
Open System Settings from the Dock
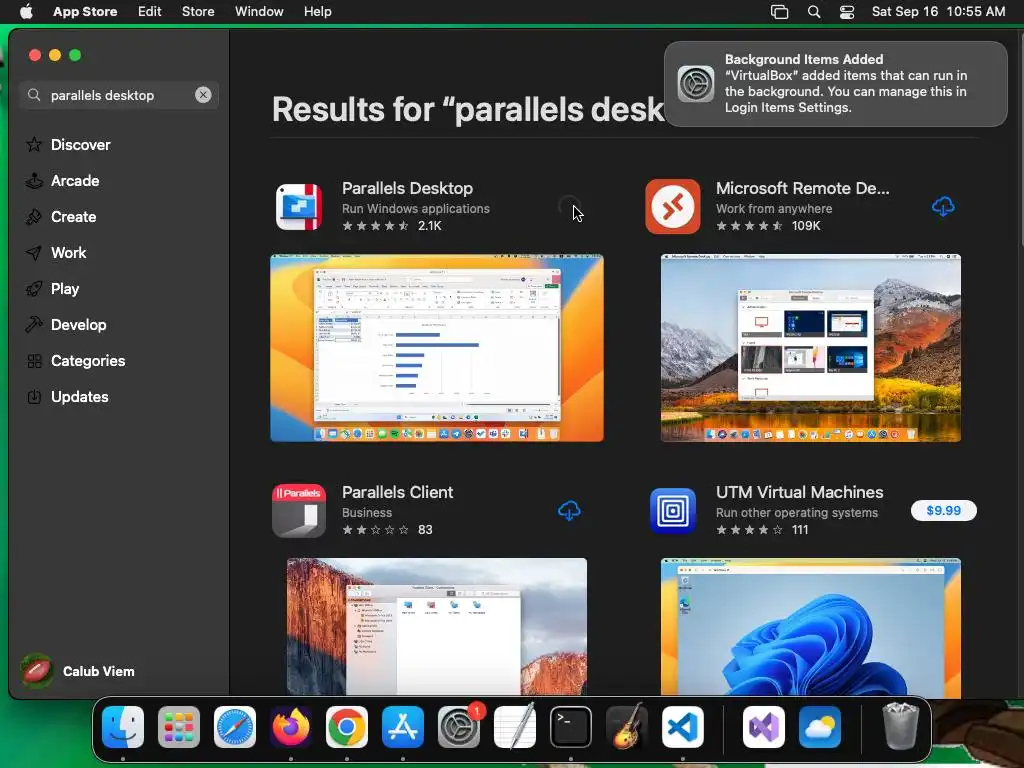[x=459, y=727]
